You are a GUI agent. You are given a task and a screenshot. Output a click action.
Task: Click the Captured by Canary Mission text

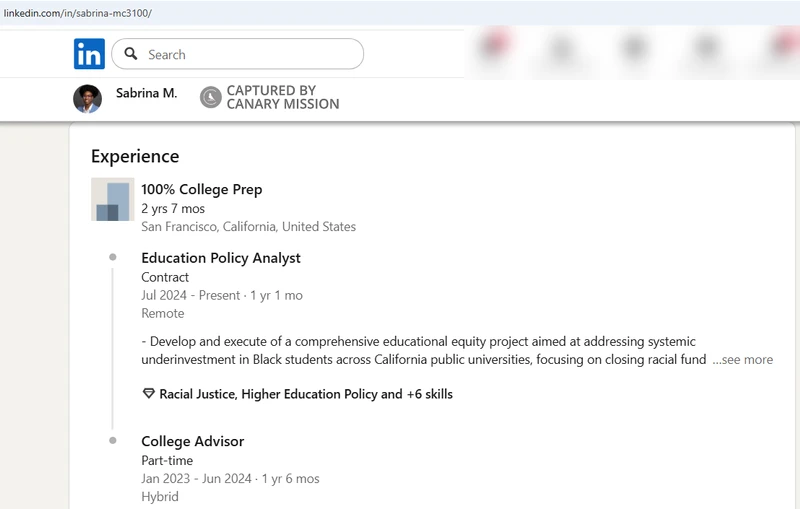pos(282,97)
